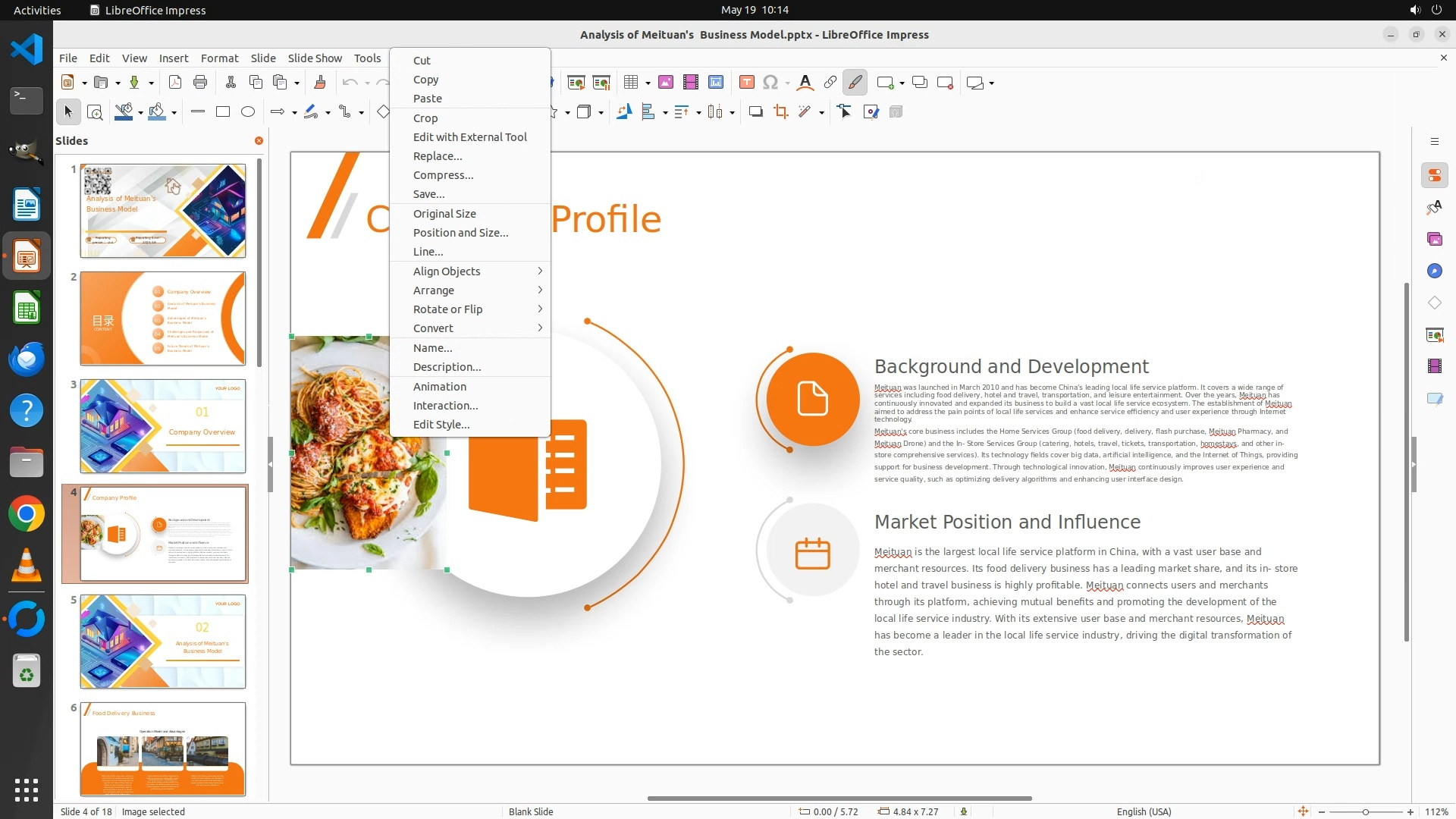The image size is (1456, 819).
Task: Choose Compress... from the context menu
Action: pyautogui.click(x=443, y=175)
